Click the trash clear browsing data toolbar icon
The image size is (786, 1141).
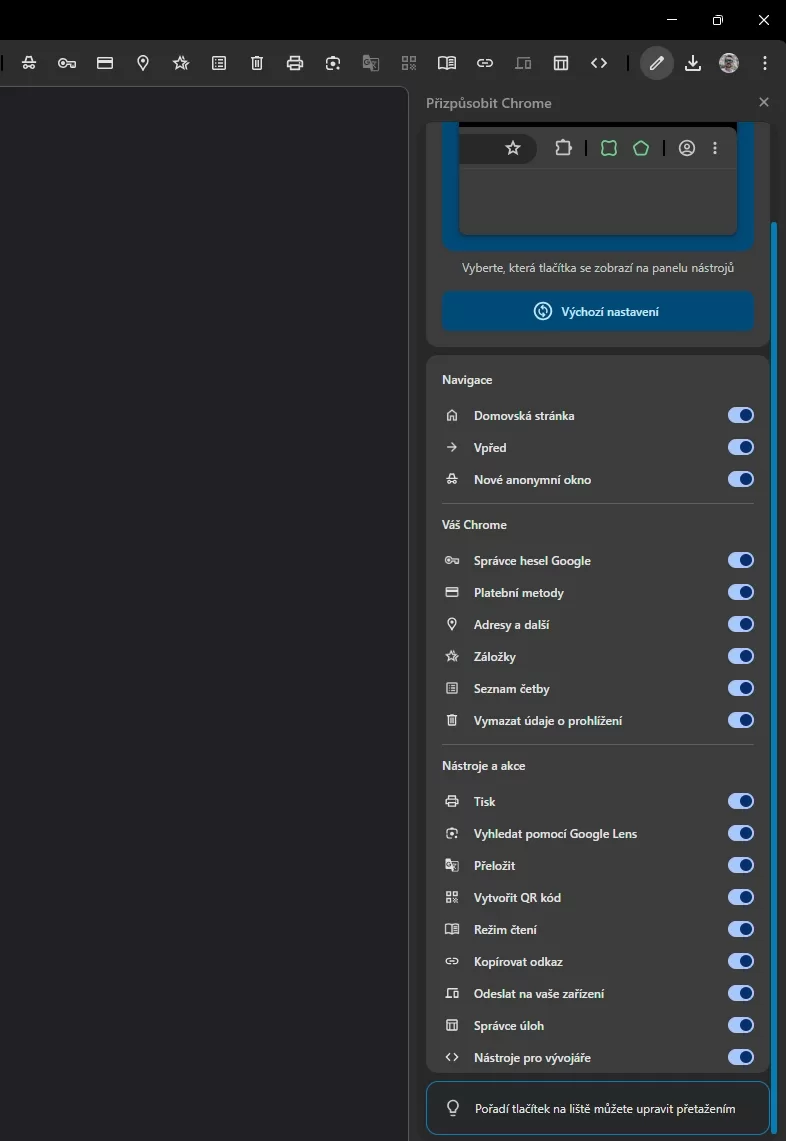257,63
